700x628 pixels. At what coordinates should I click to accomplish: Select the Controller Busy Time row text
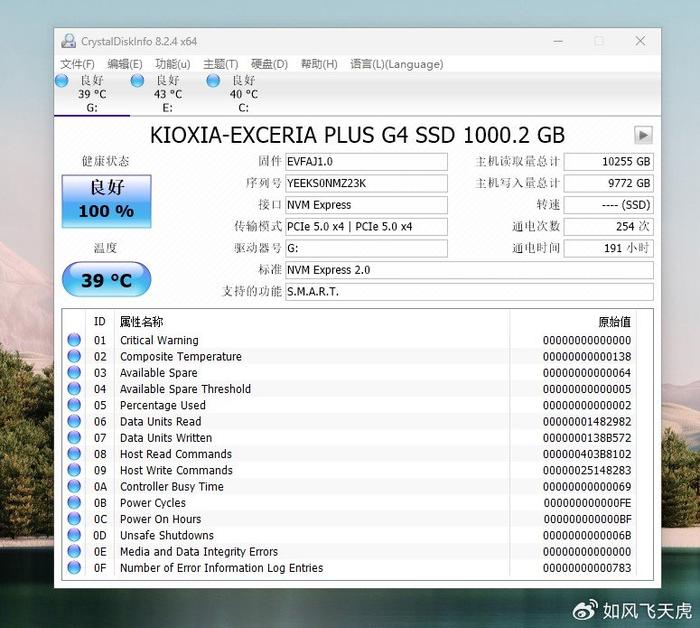(172, 487)
